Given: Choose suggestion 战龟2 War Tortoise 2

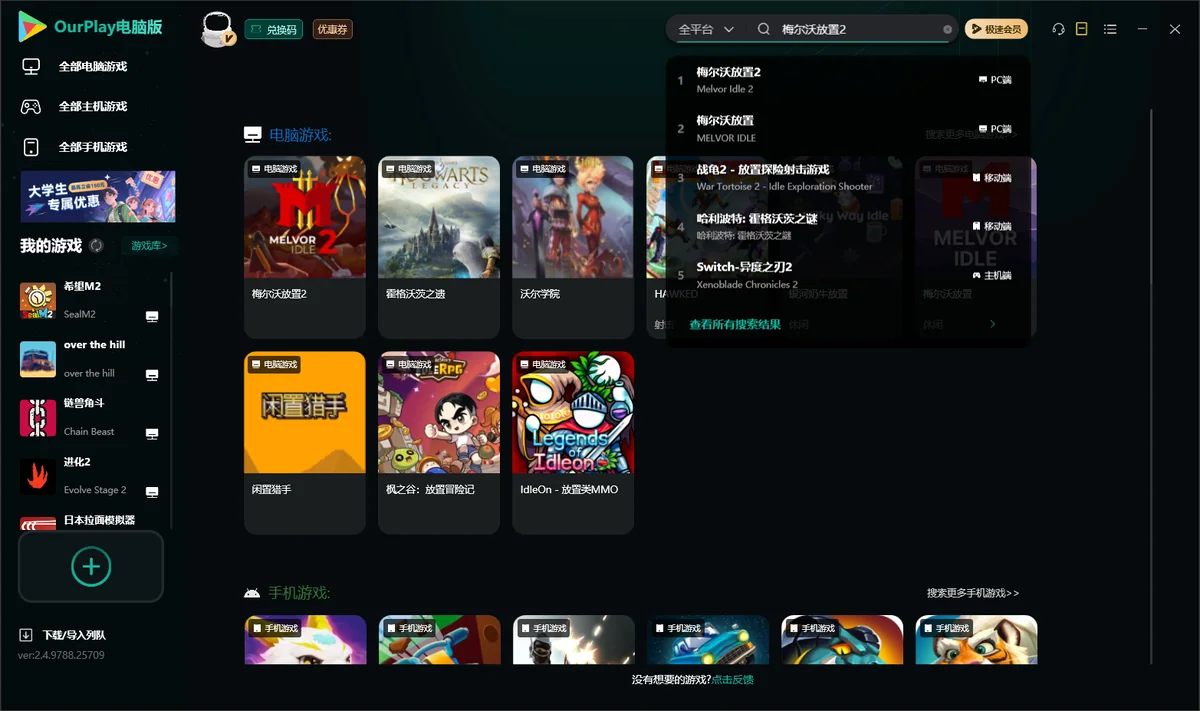Looking at the screenshot, I should tap(848, 178).
